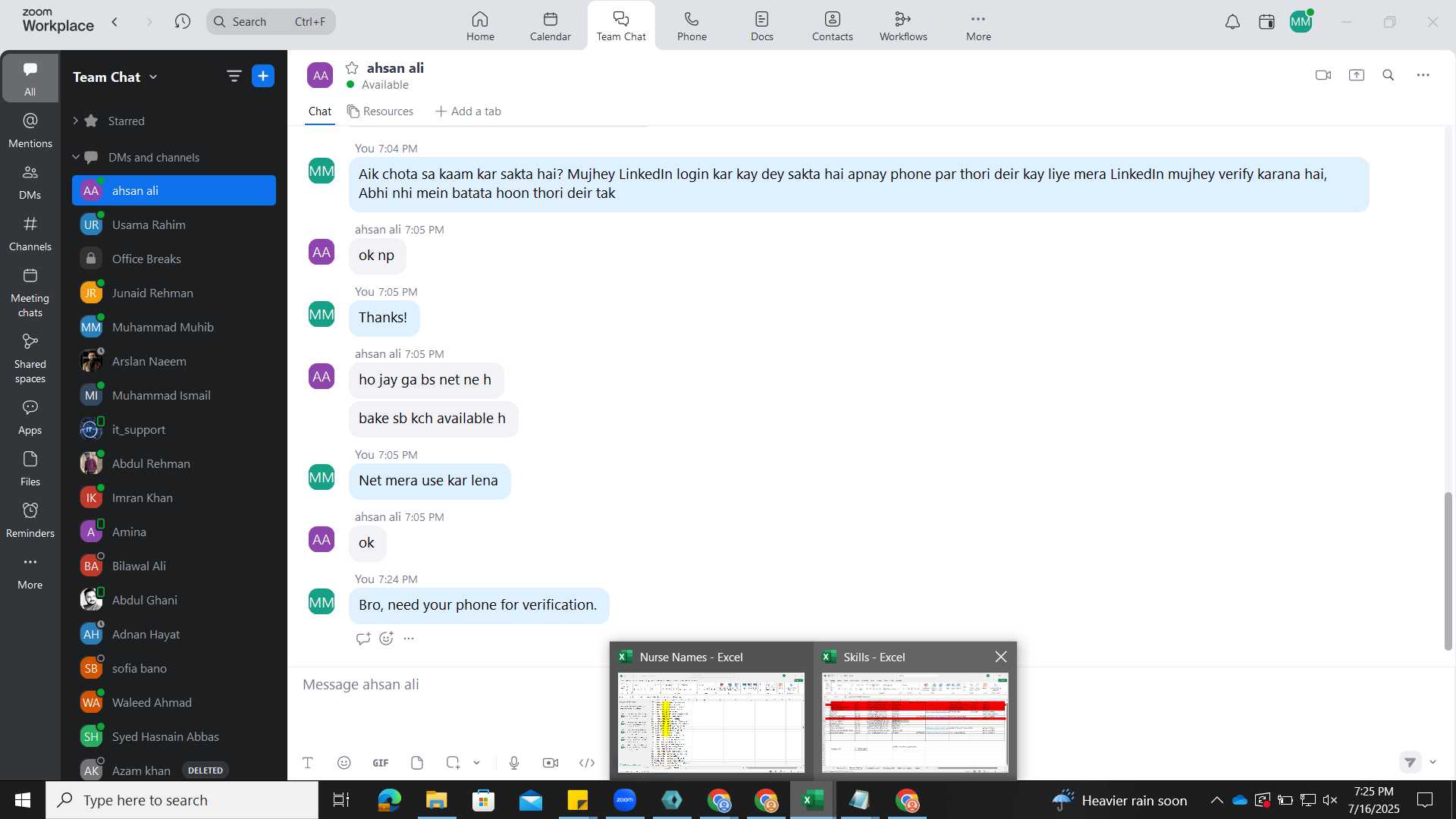
Task: Click the blue new chat plus button
Action: pyautogui.click(x=263, y=76)
